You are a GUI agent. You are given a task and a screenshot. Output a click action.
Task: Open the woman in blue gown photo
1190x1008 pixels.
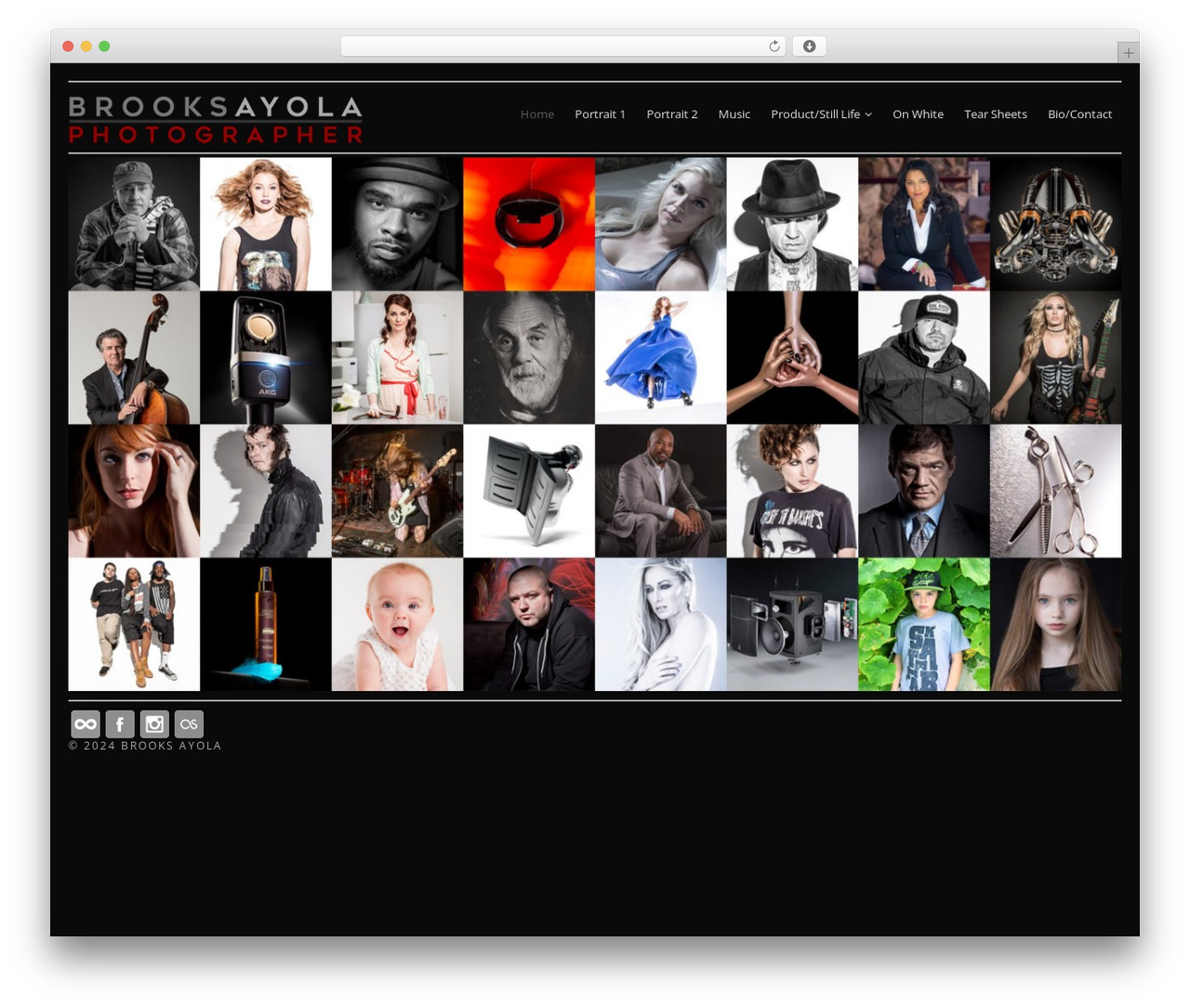tap(661, 358)
